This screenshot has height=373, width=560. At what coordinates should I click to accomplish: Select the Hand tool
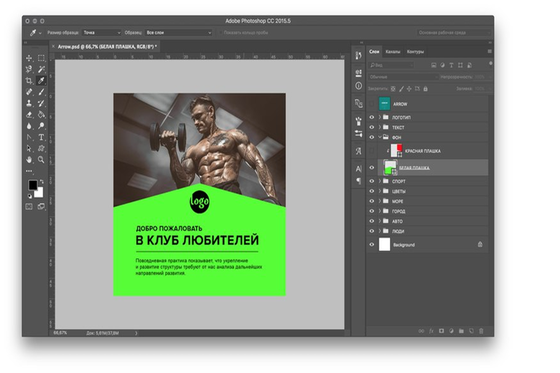tap(29, 160)
